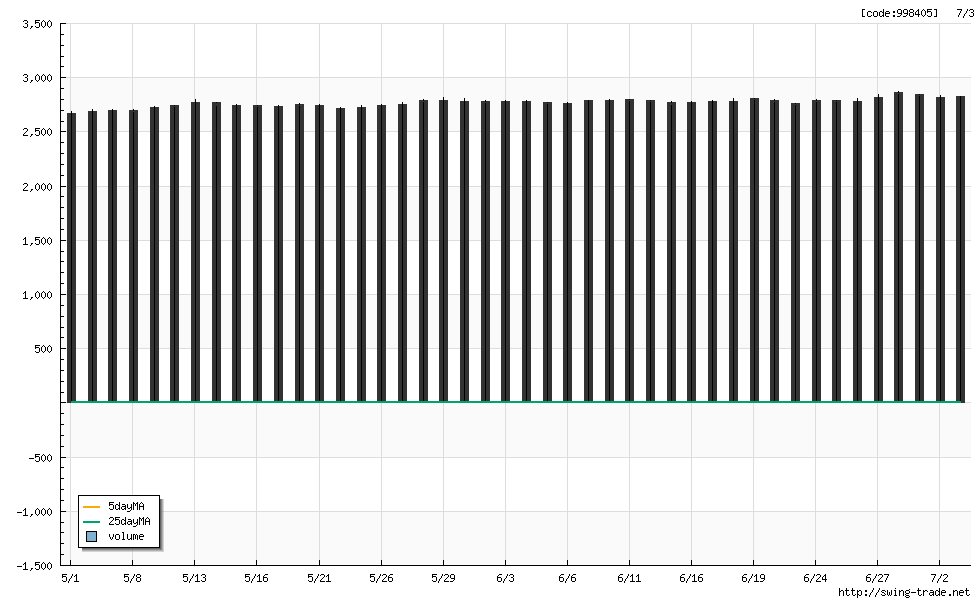Click the 5dayMA orange legend line
Viewport: 980px width, 600px height.
pos(91,507)
